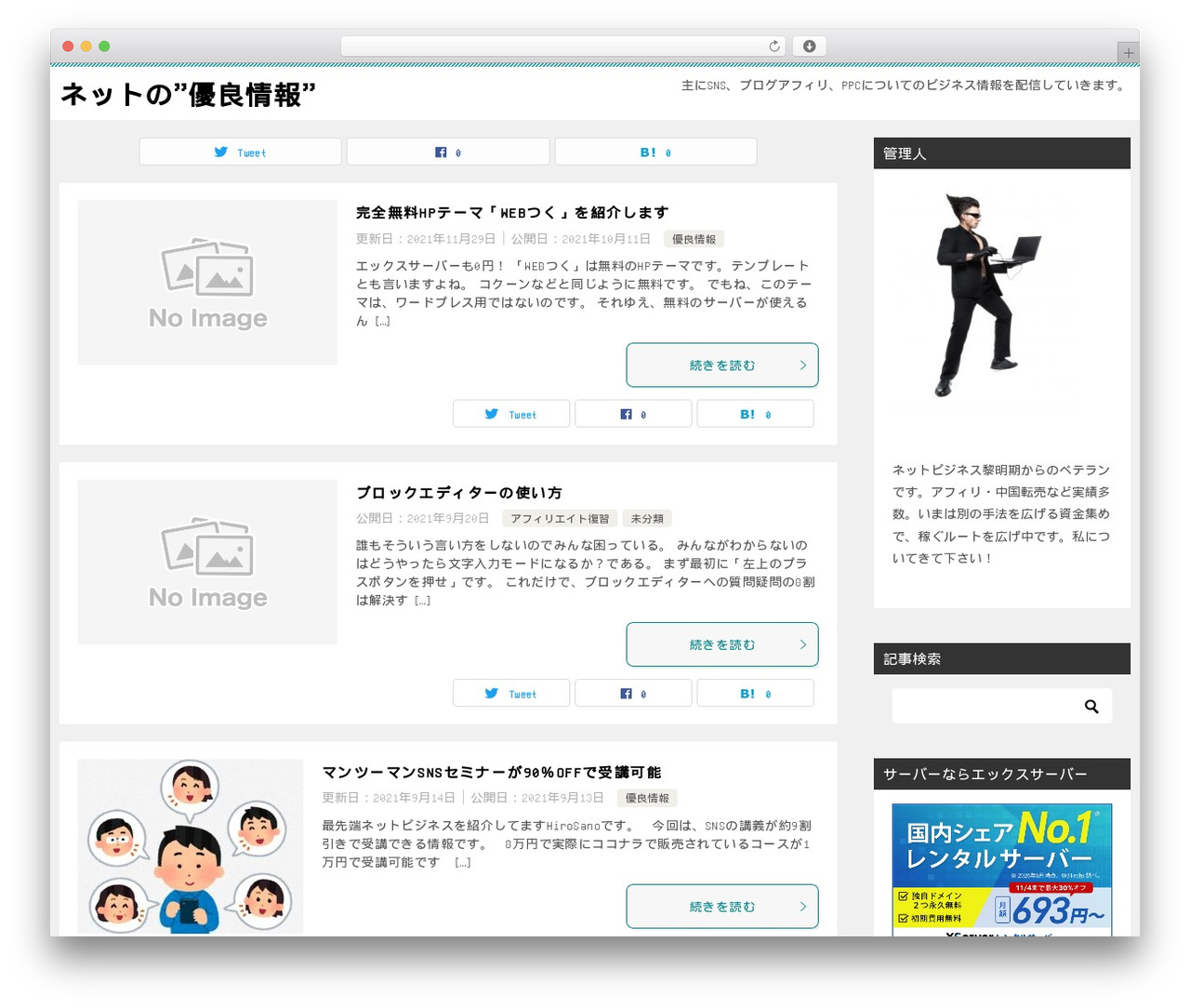This screenshot has height=1008, width=1190.
Task: Bookmark the 「WEBつく」 article on Hatena
Action: [755, 414]
